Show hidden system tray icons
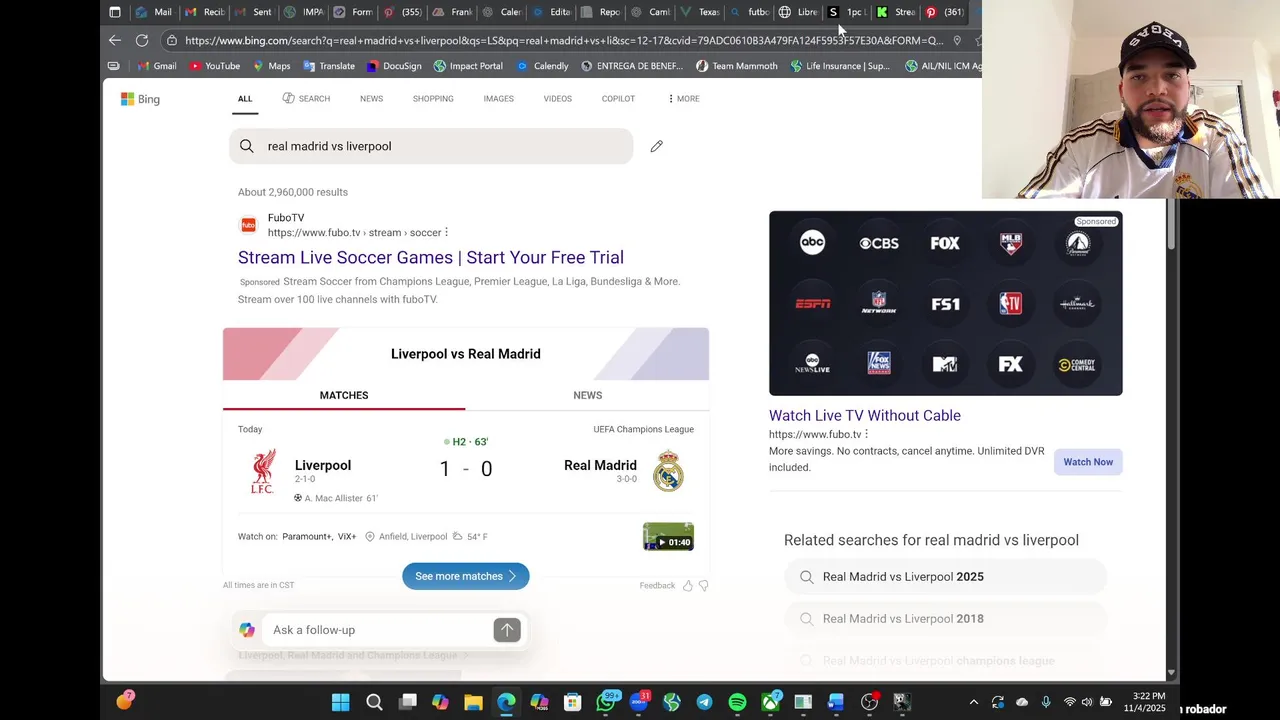The height and width of the screenshot is (720, 1280). (x=973, y=702)
